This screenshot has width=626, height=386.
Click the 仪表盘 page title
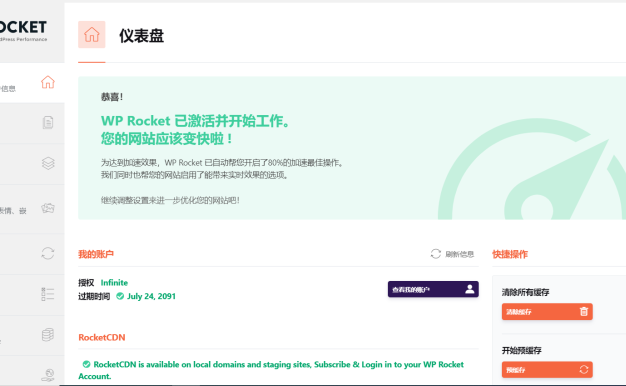[x=141, y=36]
